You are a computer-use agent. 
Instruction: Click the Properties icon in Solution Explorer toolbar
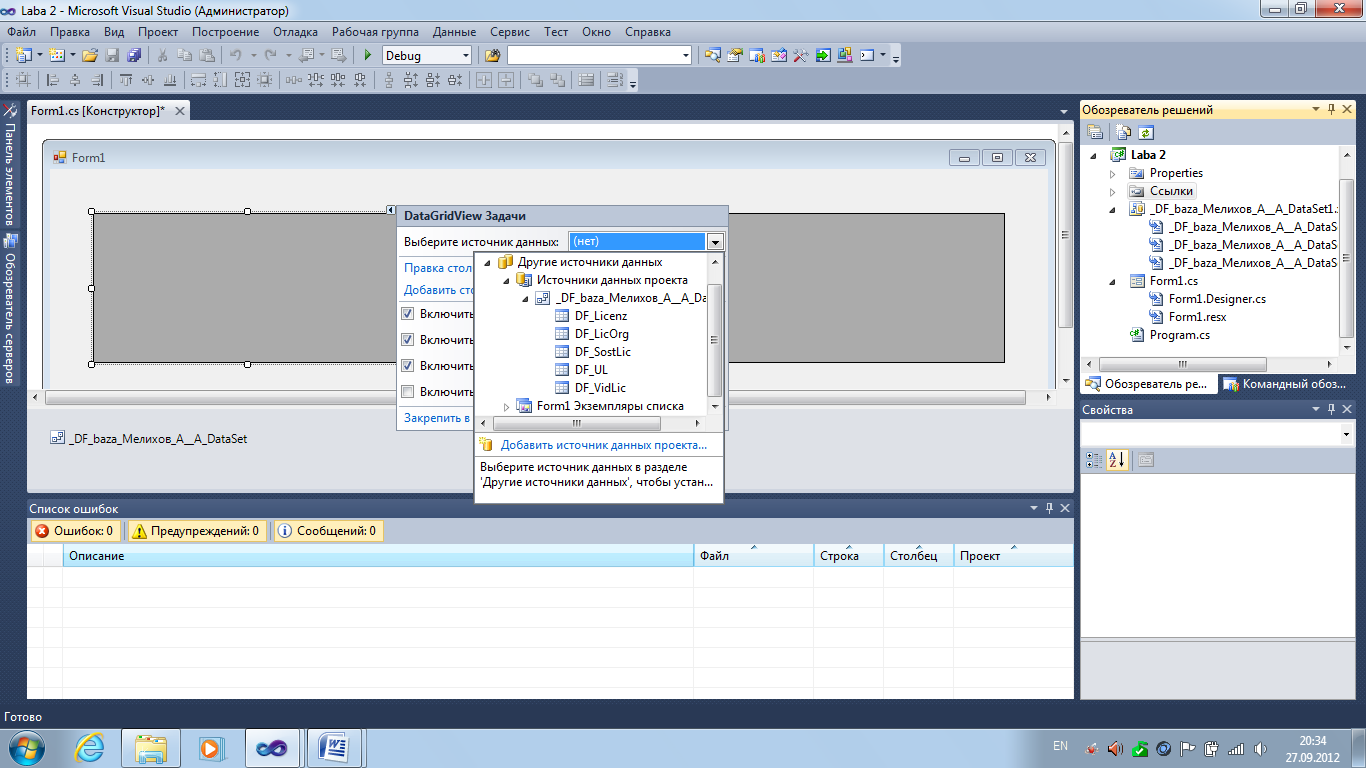[1095, 132]
